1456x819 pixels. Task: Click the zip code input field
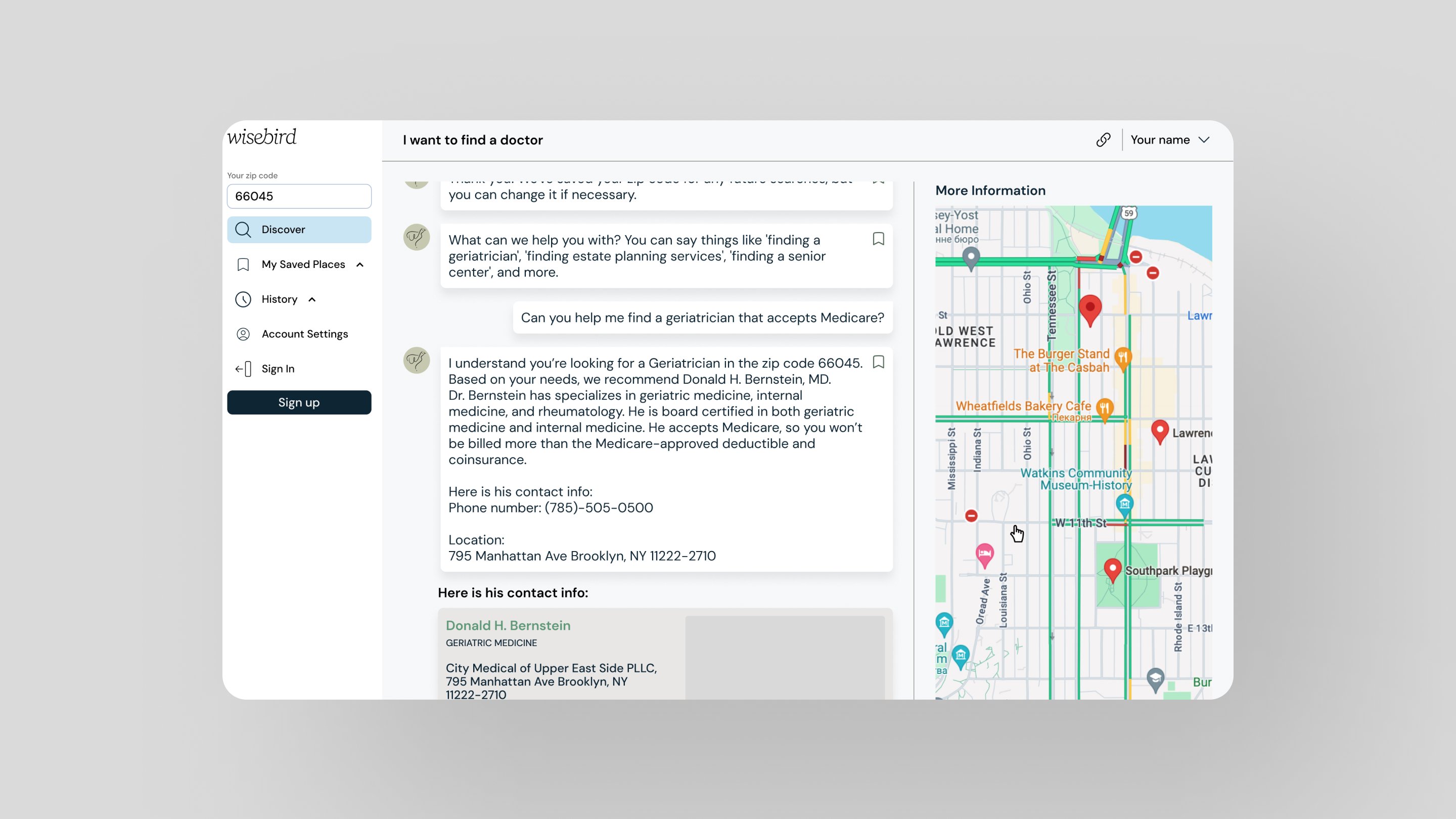coord(299,196)
